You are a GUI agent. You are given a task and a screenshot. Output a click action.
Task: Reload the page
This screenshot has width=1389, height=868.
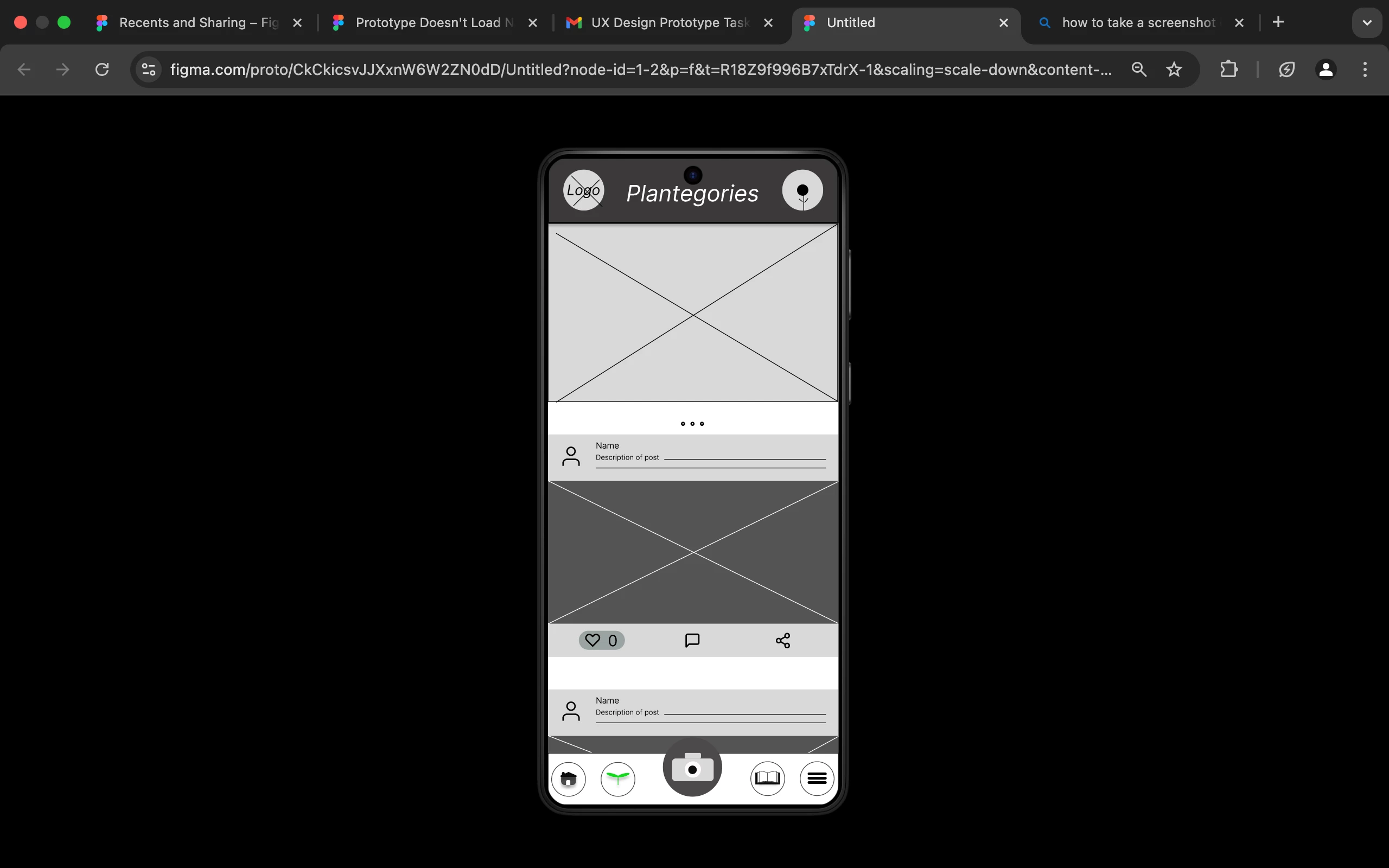(102, 69)
